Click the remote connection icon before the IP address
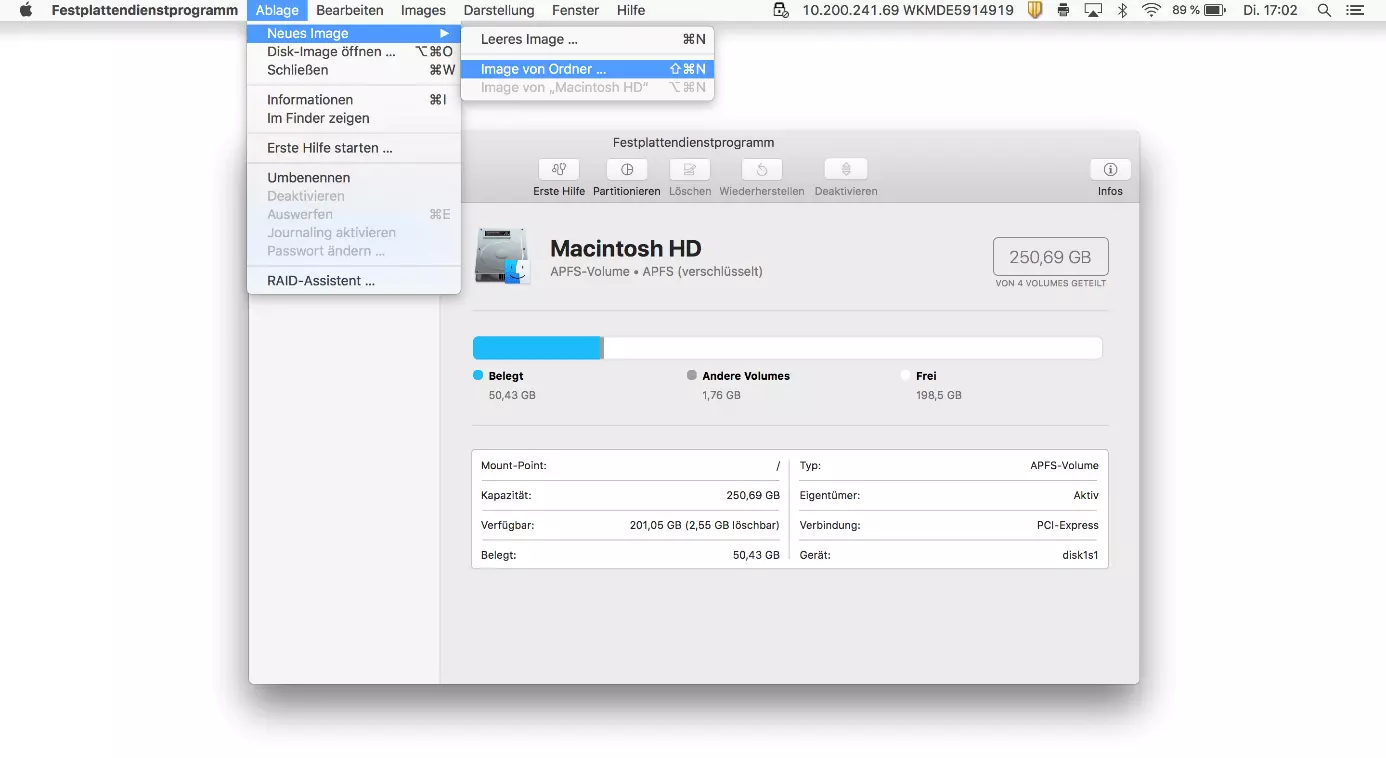The height and width of the screenshot is (758, 1386). (782, 10)
